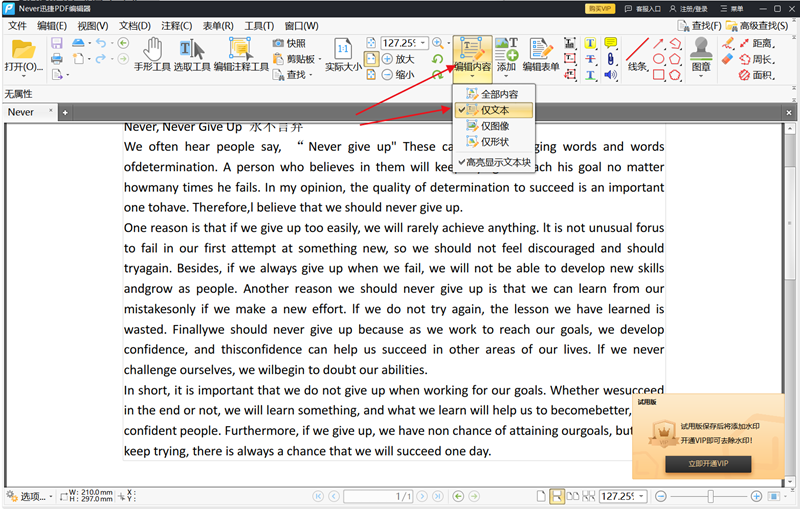
Task: Toggle the highlighted fit-page view button
Action: [371, 59]
